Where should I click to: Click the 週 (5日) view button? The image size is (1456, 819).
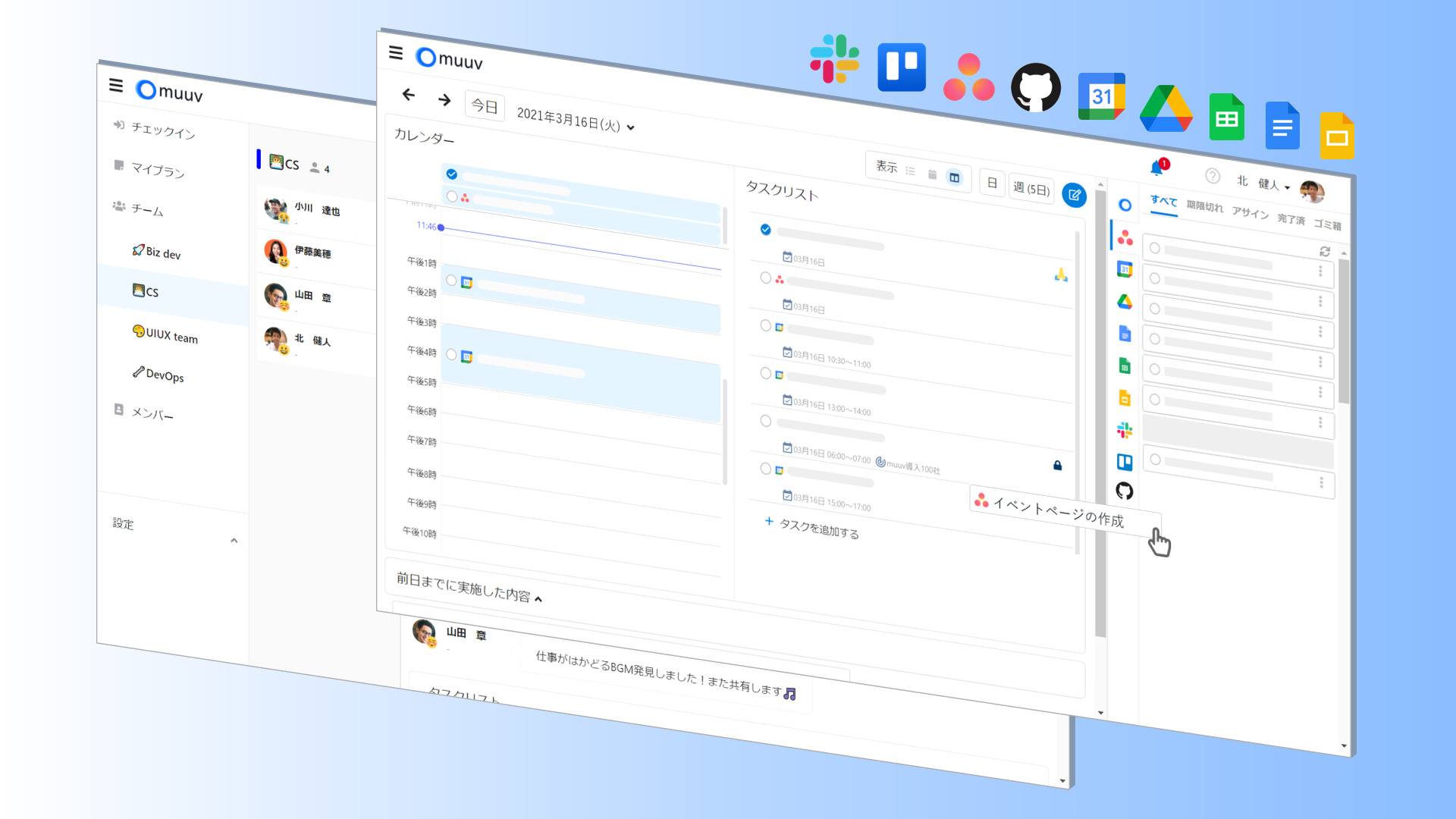click(x=1031, y=189)
